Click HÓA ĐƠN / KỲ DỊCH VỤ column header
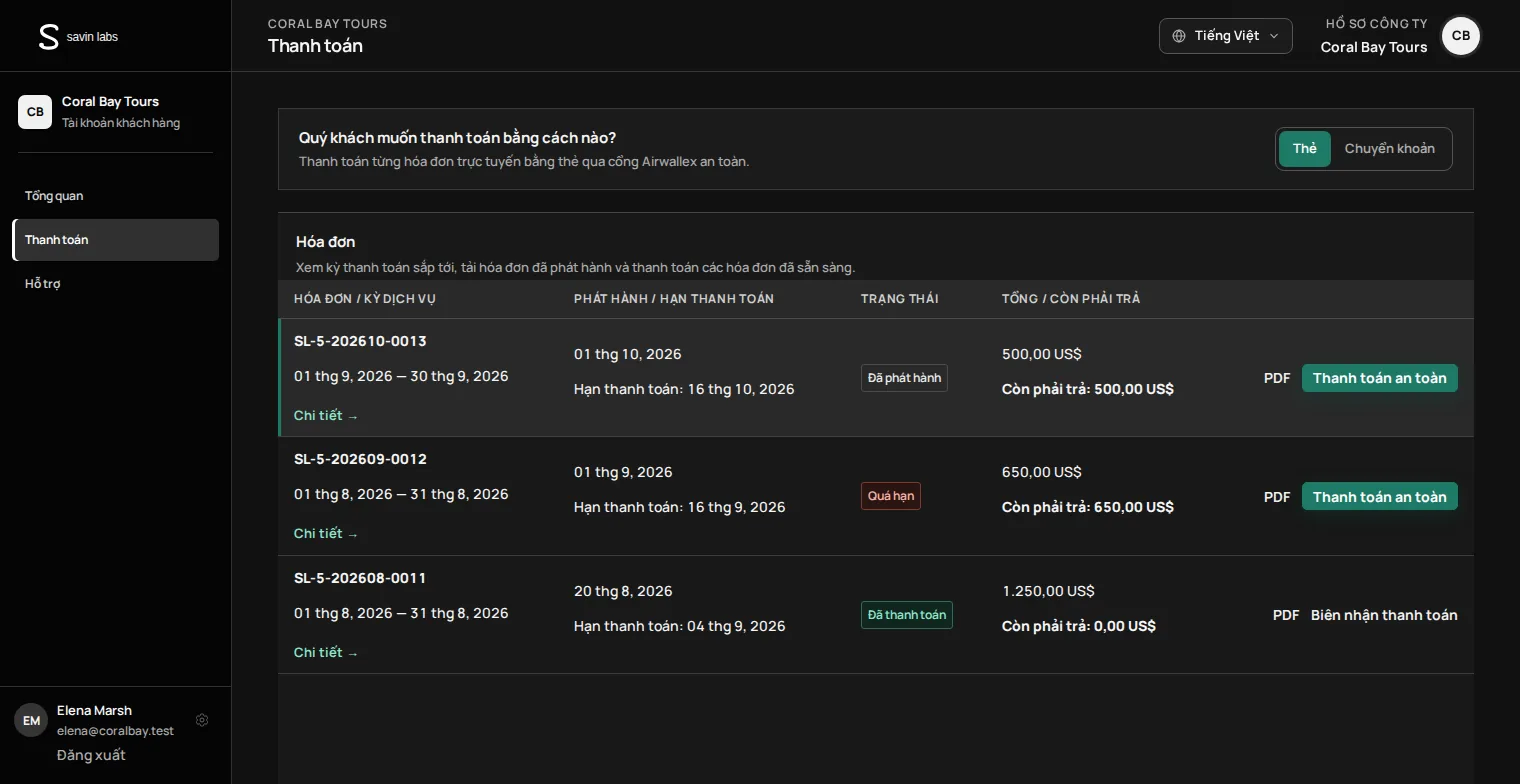Image resolution: width=1520 pixels, height=784 pixels. click(365, 299)
